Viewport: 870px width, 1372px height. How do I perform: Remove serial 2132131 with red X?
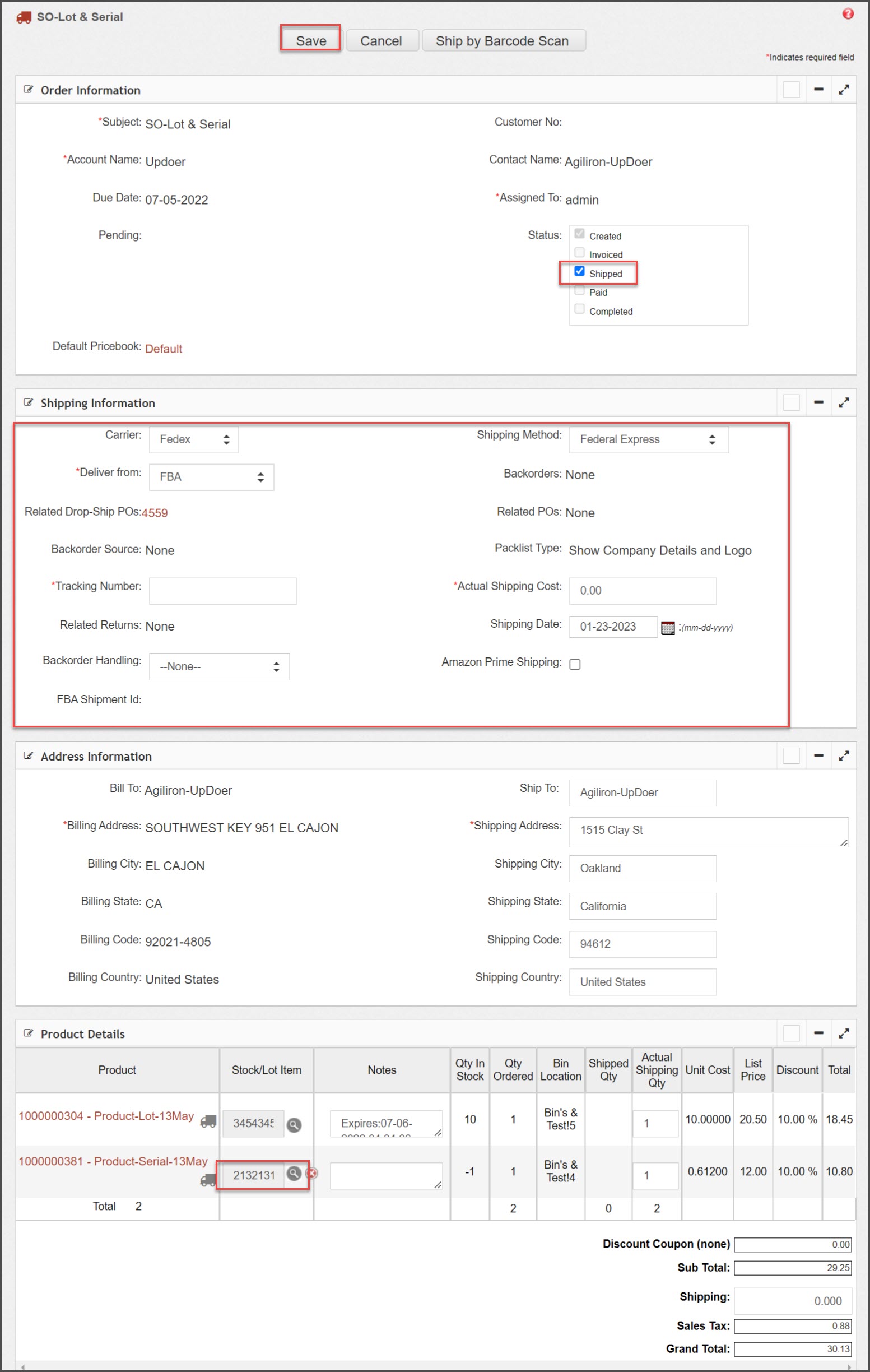[311, 1173]
